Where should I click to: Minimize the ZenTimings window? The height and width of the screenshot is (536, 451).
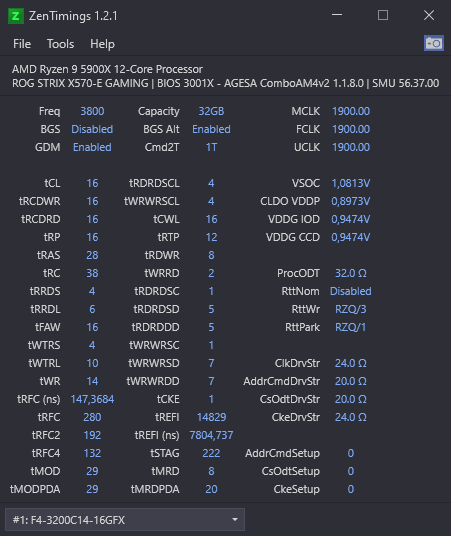337,15
